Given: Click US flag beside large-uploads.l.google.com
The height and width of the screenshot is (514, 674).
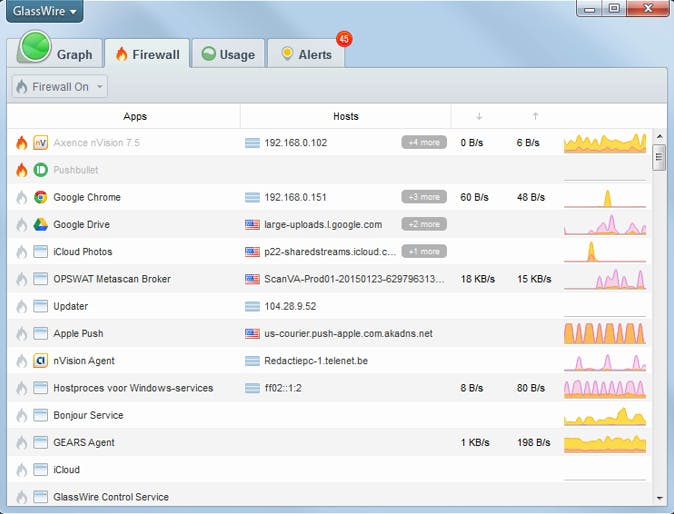Looking at the screenshot, I should pos(252,224).
